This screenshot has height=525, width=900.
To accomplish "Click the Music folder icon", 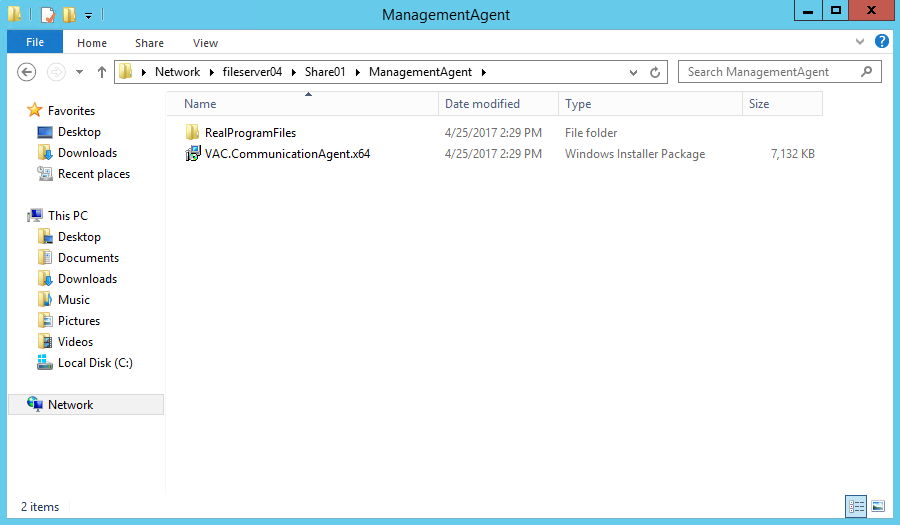I will (45, 299).
